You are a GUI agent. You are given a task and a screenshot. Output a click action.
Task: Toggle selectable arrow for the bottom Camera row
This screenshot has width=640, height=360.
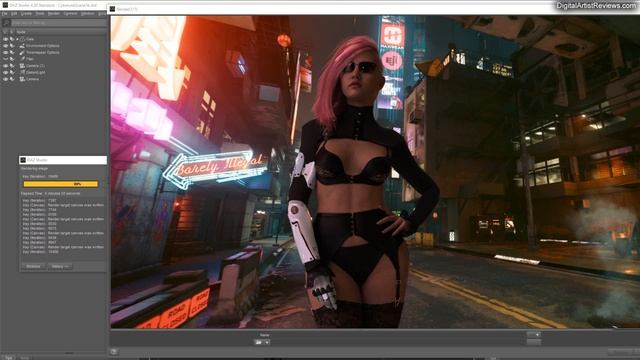coord(12,79)
